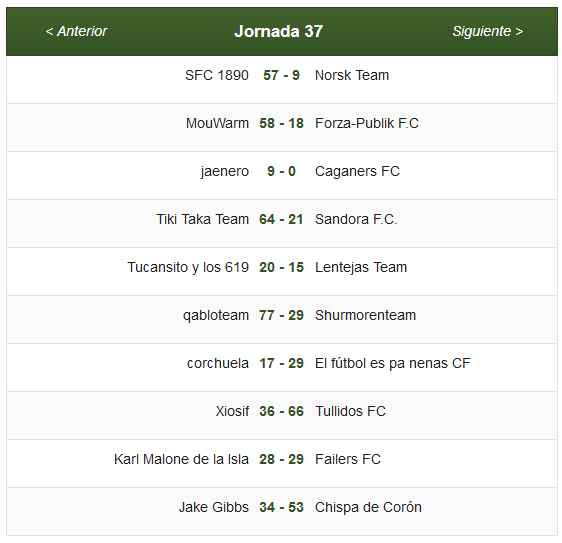Open Caganers FC team
Screen dimensions: 562x543
point(357,172)
